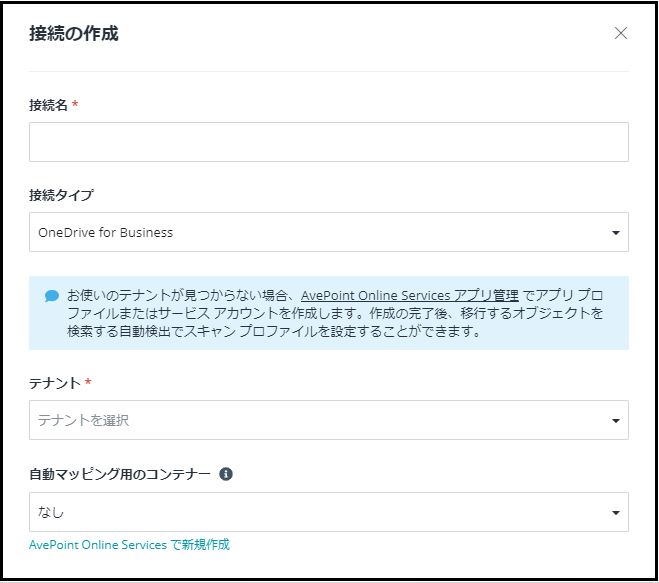Click the テナント field label
659x583 pixels.
click(x=55, y=383)
